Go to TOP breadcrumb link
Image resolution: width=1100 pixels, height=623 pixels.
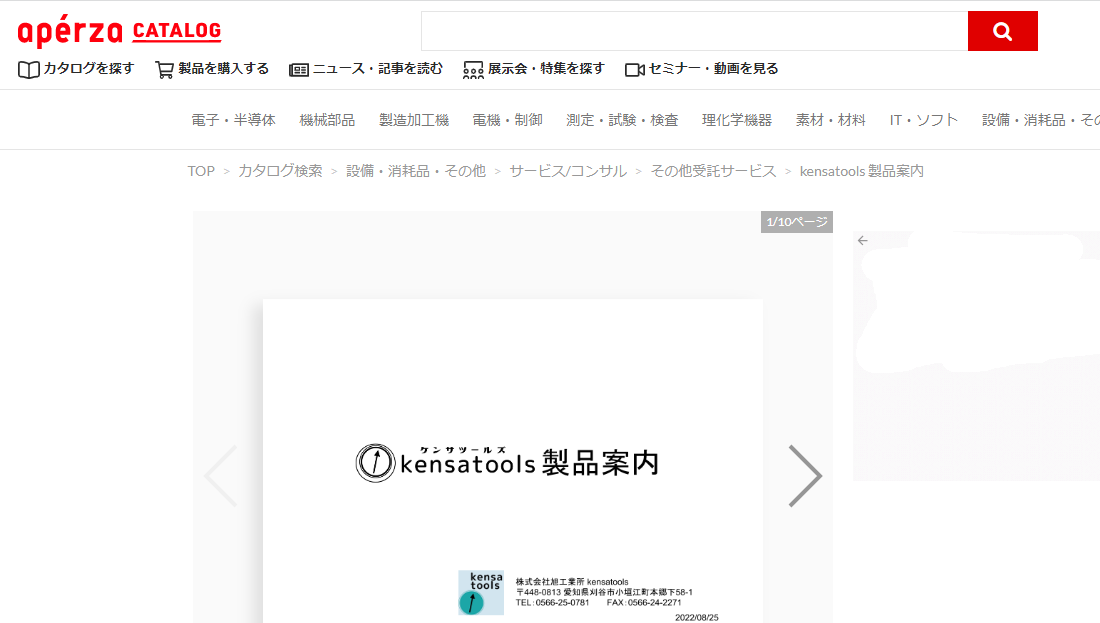(201, 171)
